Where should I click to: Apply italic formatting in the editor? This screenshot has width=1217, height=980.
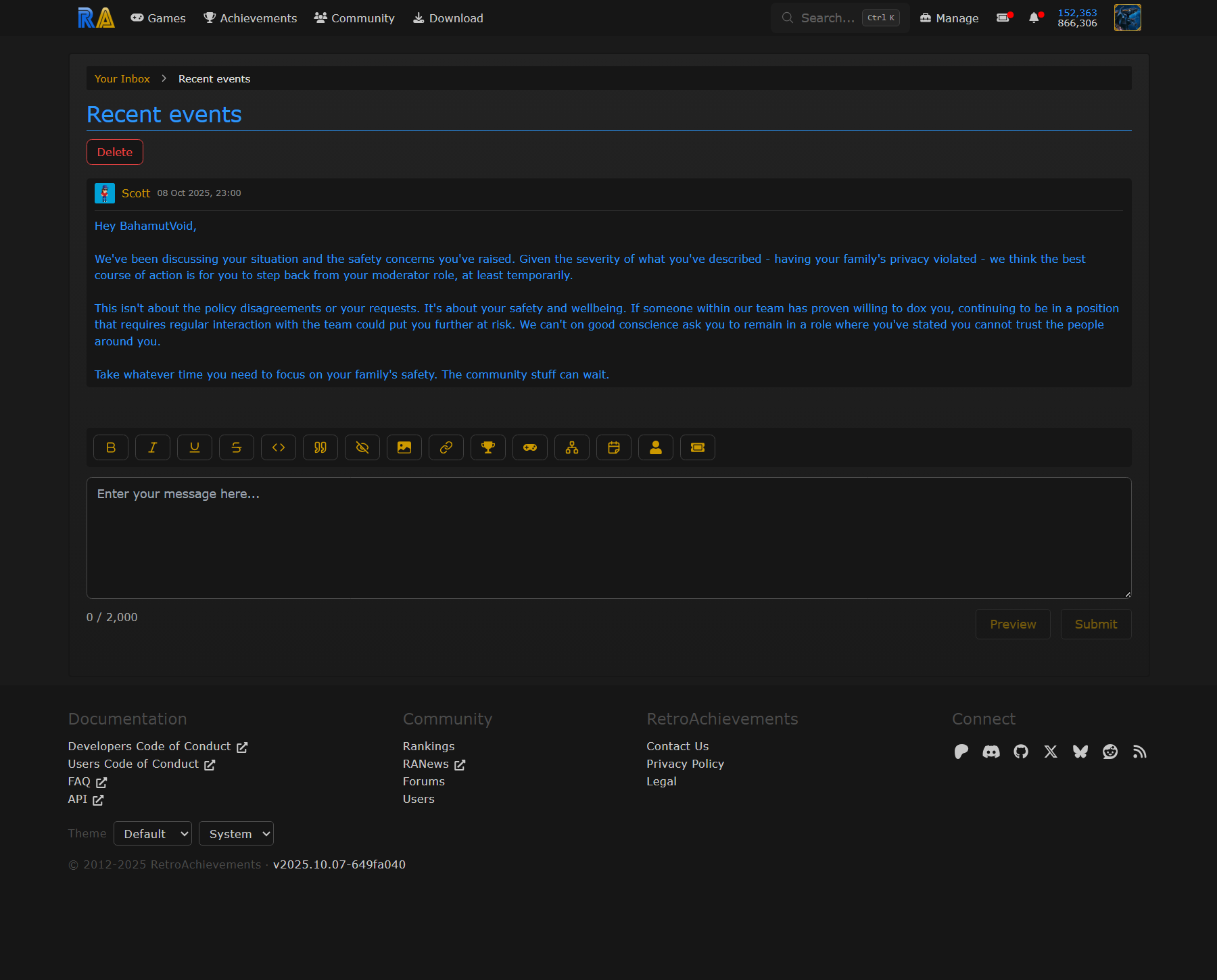click(153, 447)
